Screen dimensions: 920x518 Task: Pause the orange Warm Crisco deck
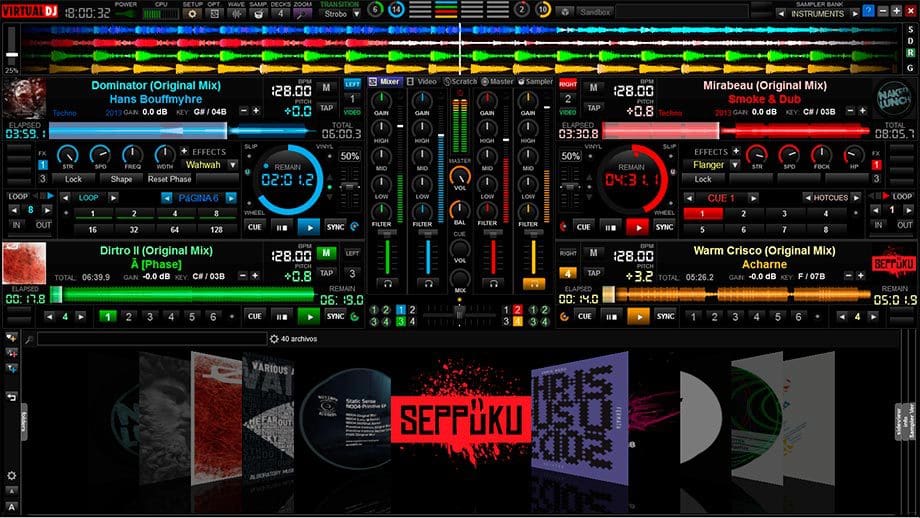611,317
